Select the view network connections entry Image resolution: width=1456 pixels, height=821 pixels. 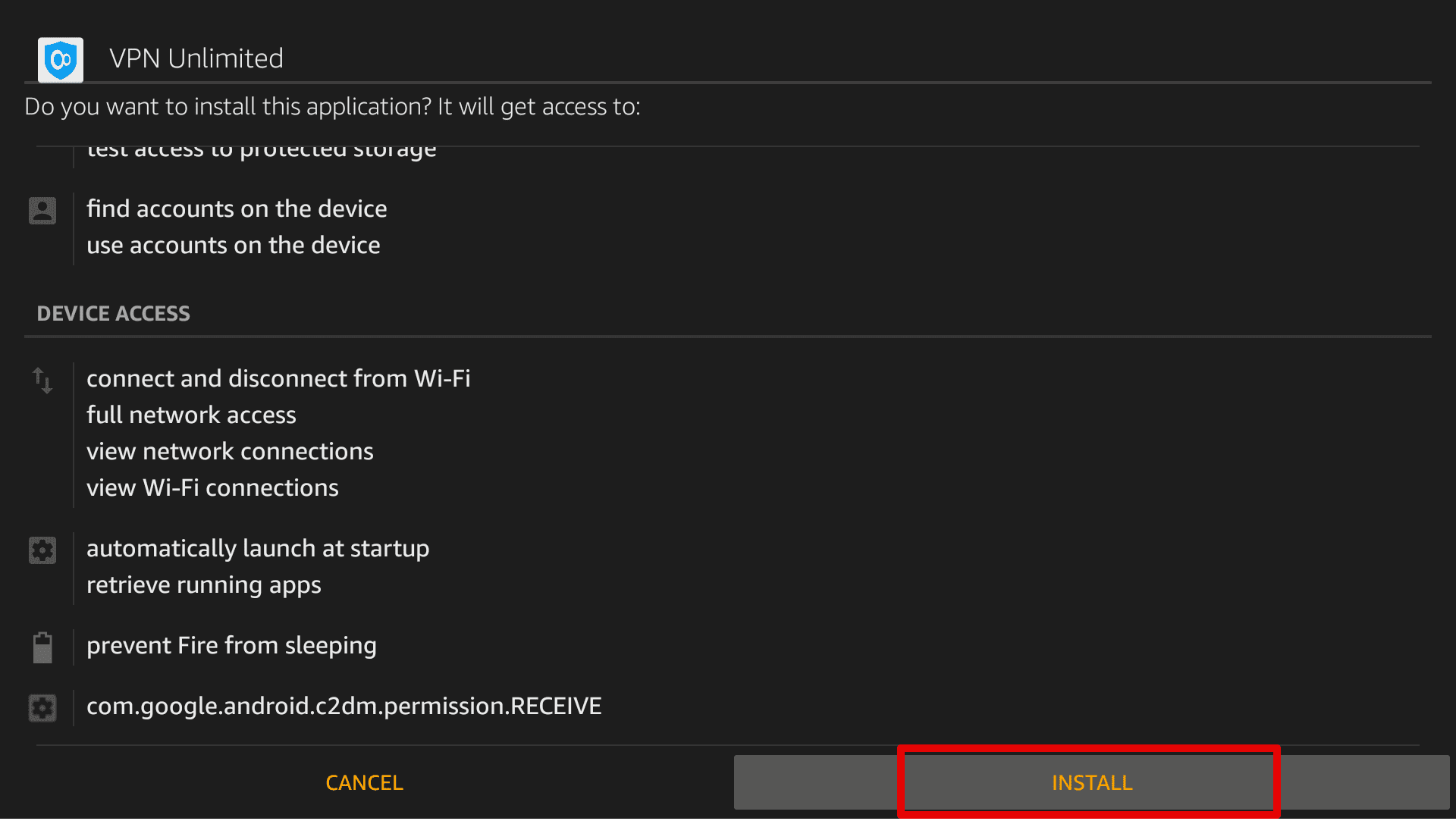point(230,451)
